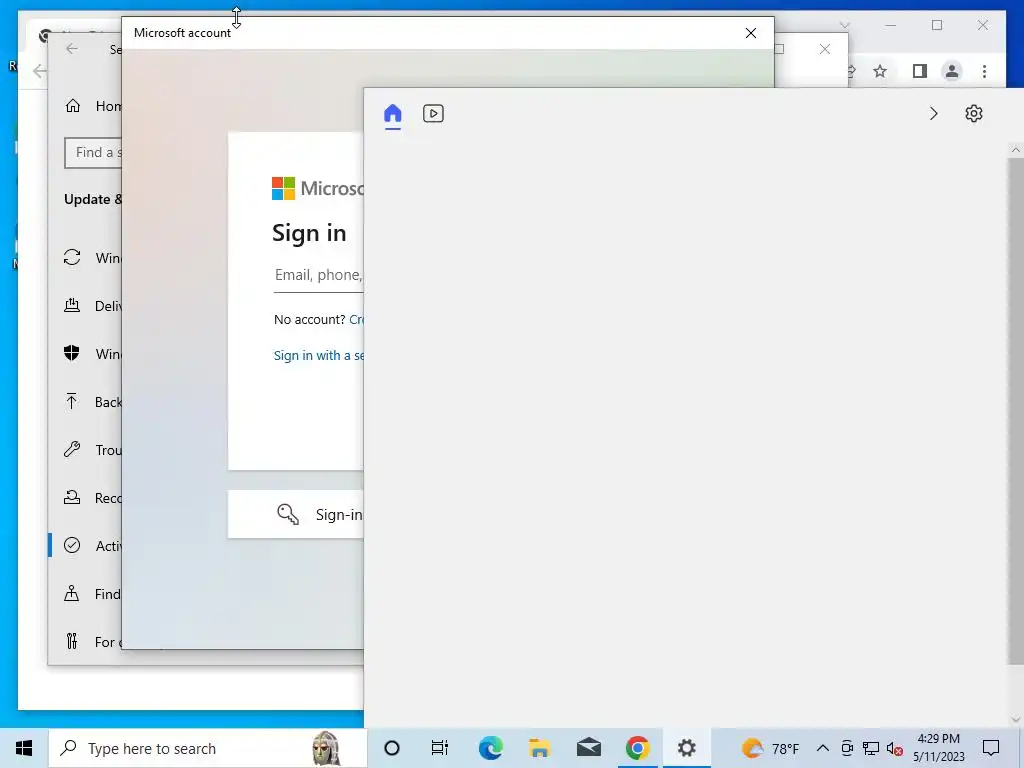Image resolution: width=1024 pixels, height=768 pixels.
Task: Toggle Chrome side panel icon
Action: point(920,71)
